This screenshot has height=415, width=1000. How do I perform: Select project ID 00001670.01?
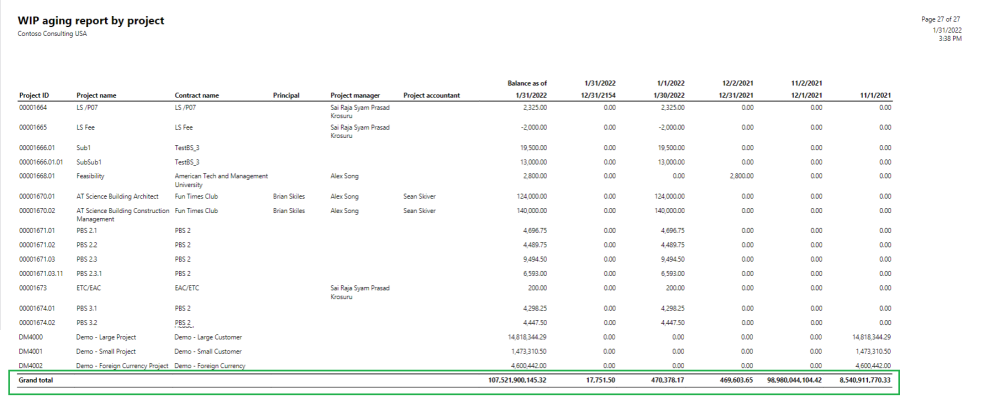pyautogui.click(x=37, y=196)
